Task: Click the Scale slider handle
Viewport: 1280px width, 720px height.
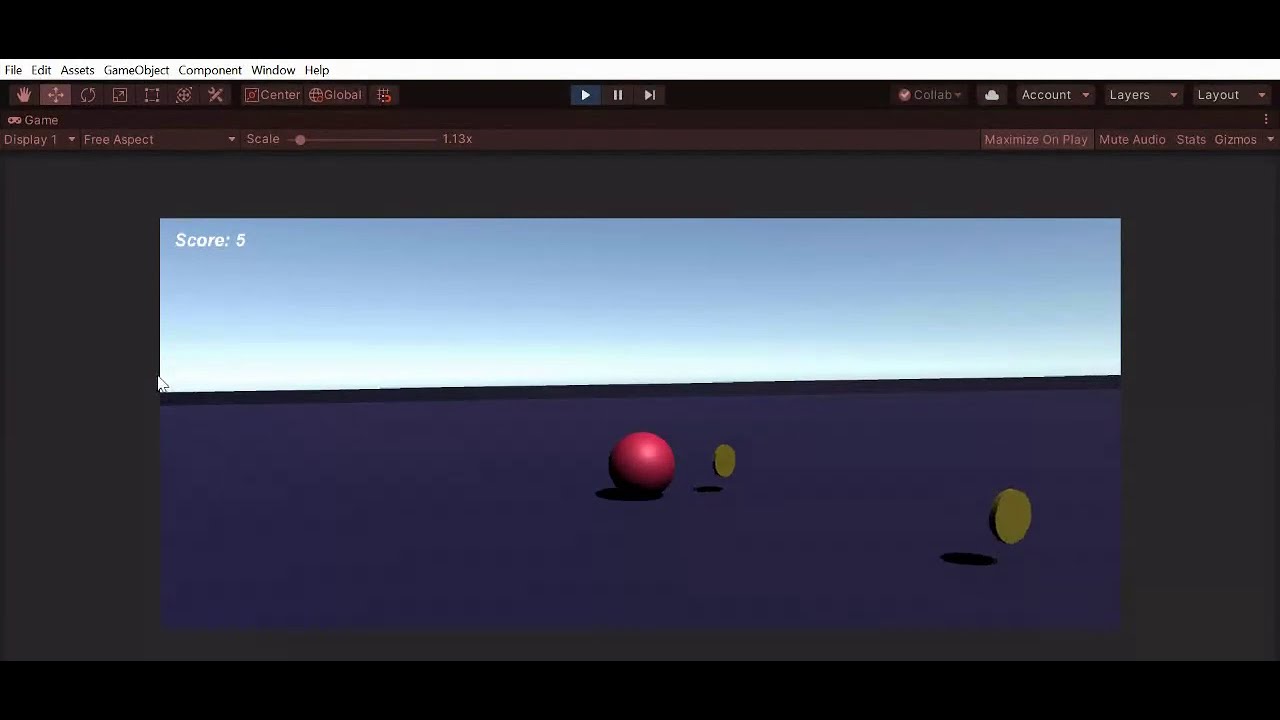Action: pos(300,139)
